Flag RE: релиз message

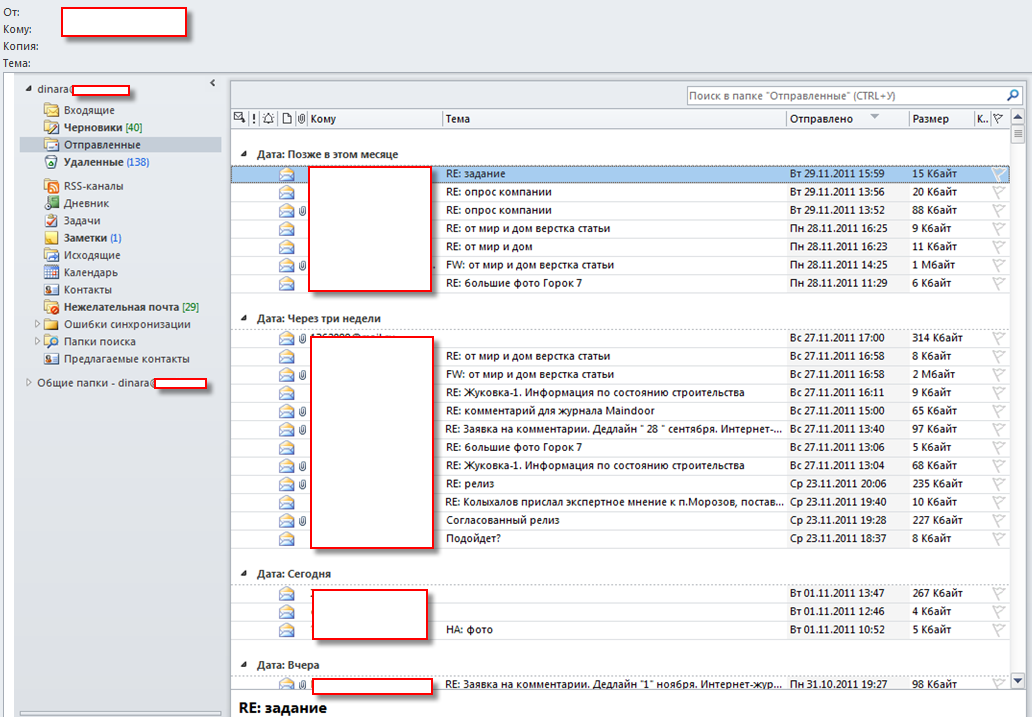[999, 483]
